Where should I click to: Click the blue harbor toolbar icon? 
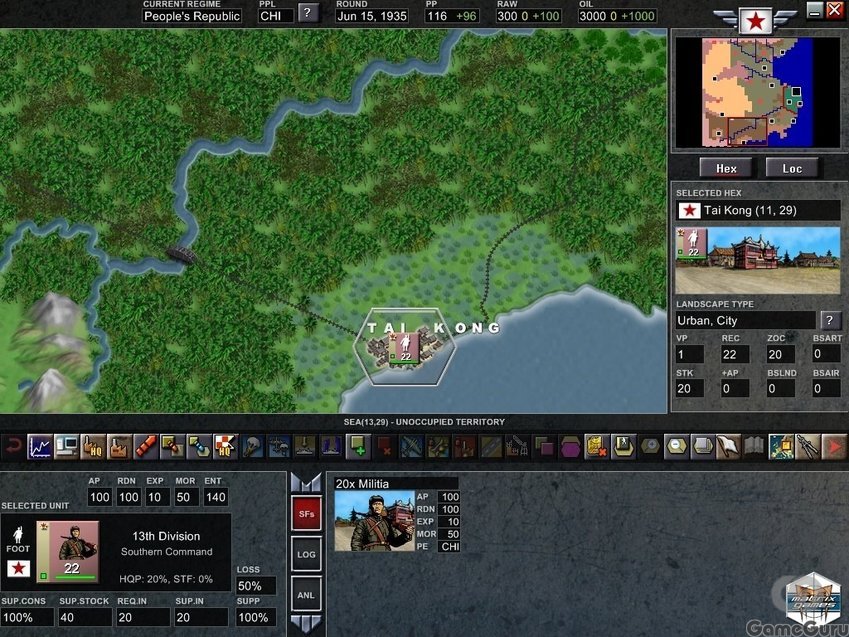pos(331,447)
